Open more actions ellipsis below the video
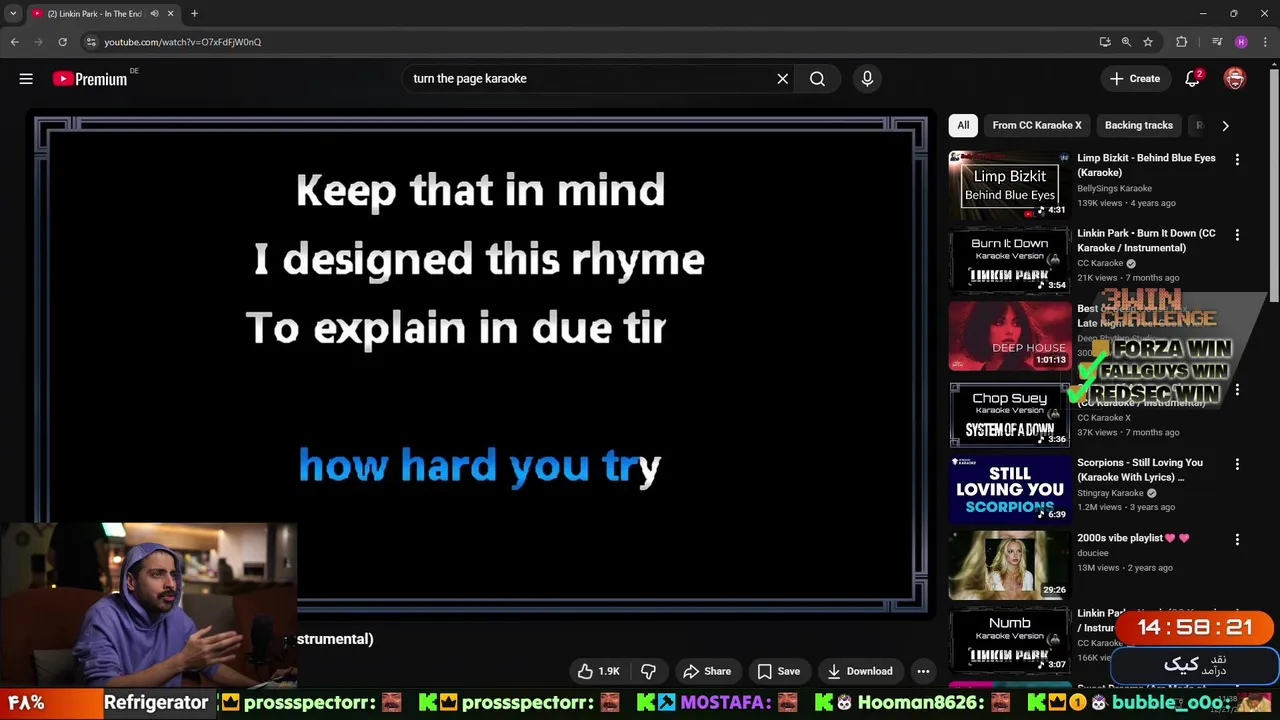 pos(923,671)
